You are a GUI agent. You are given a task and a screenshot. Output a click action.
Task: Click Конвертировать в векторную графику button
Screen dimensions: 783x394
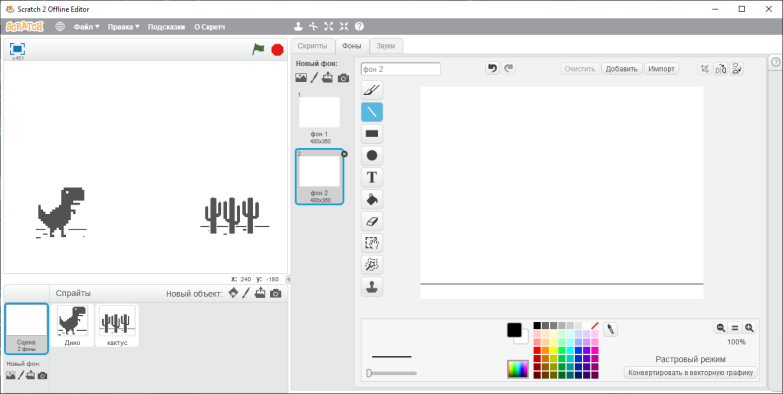click(x=691, y=373)
